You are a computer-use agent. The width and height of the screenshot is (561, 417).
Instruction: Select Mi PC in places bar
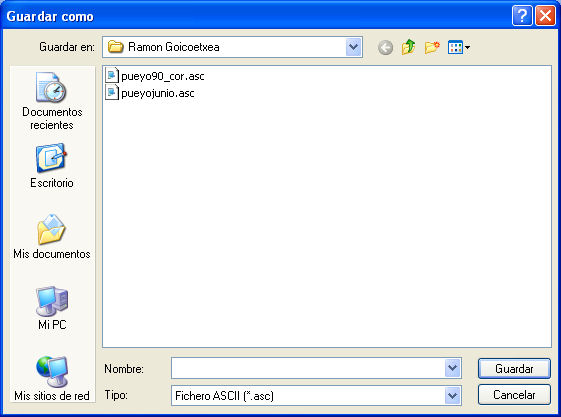pos(52,308)
